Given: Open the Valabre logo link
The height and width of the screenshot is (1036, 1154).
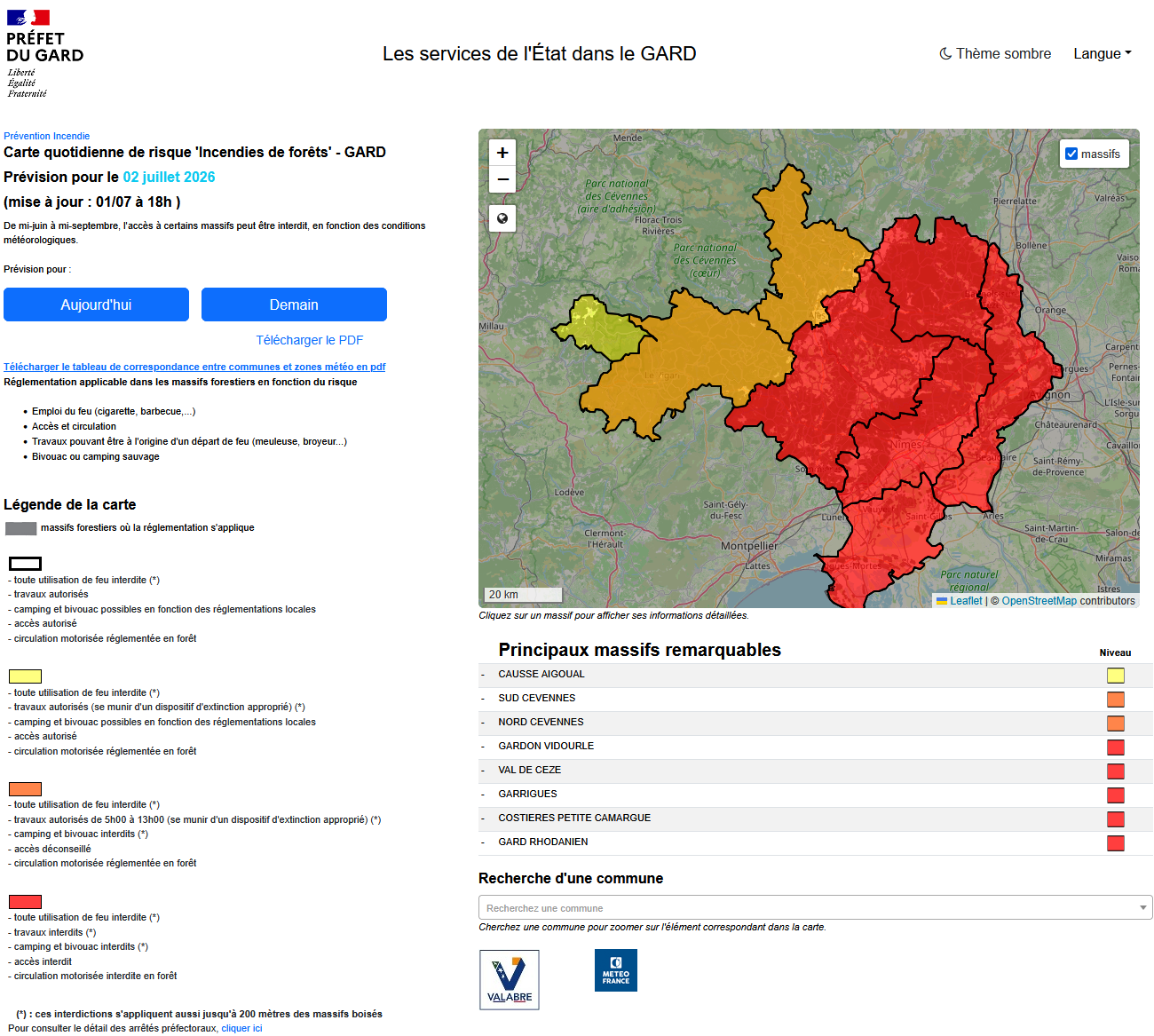Looking at the screenshot, I should point(510,979).
